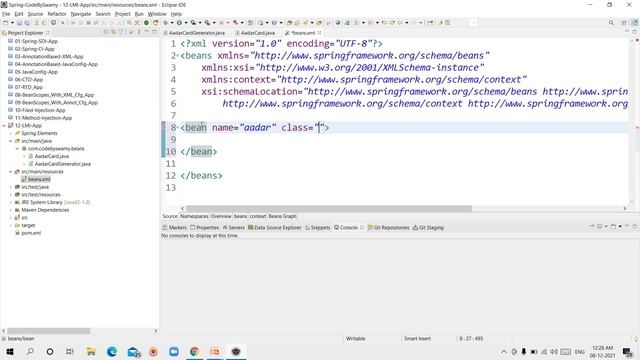Maximize the Project Explorer panel
This screenshot has height=360, width=640.
click(x=154, y=32)
